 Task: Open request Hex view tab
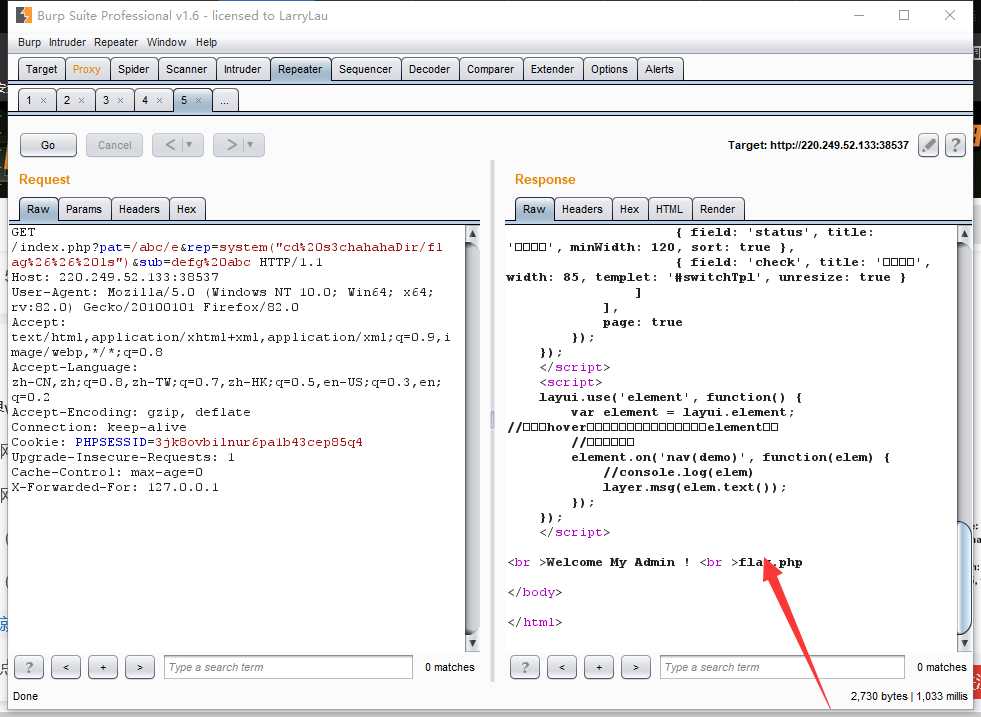[x=186, y=209]
